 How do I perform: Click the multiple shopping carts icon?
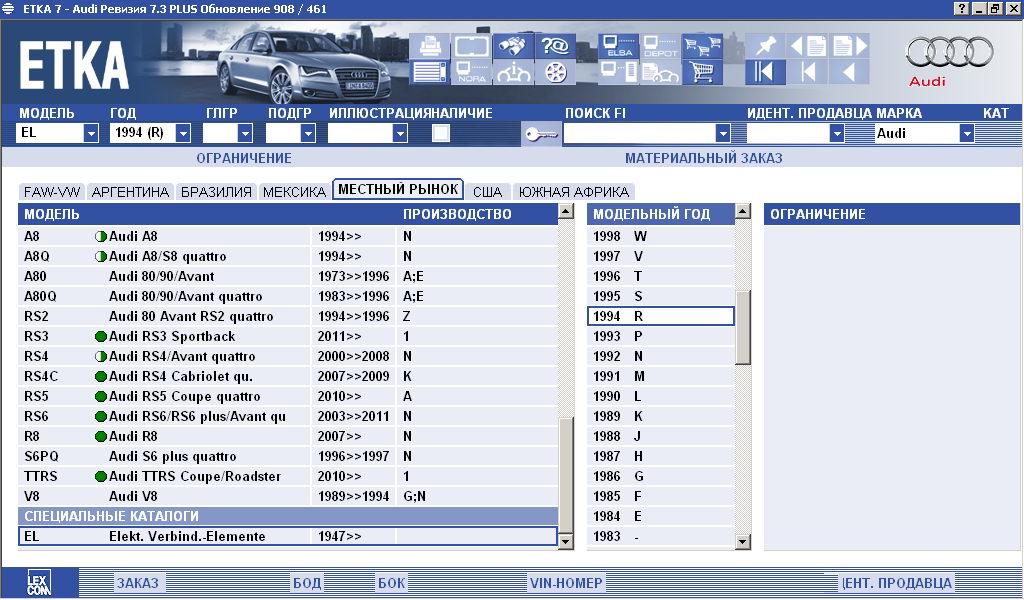click(x=702, y=46)
